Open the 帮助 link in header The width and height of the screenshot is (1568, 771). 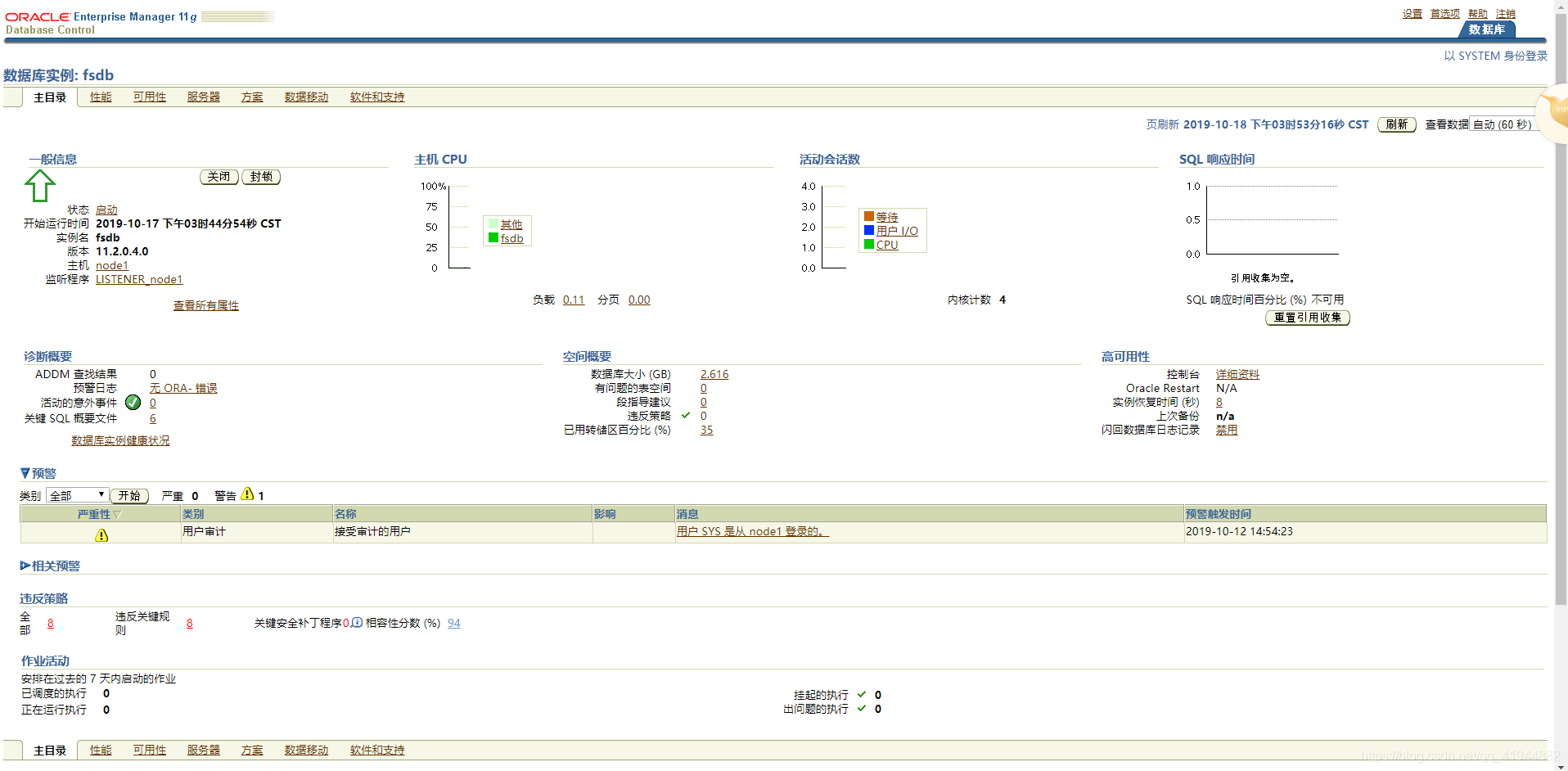pyautogui.click(x=1478, y=14)
